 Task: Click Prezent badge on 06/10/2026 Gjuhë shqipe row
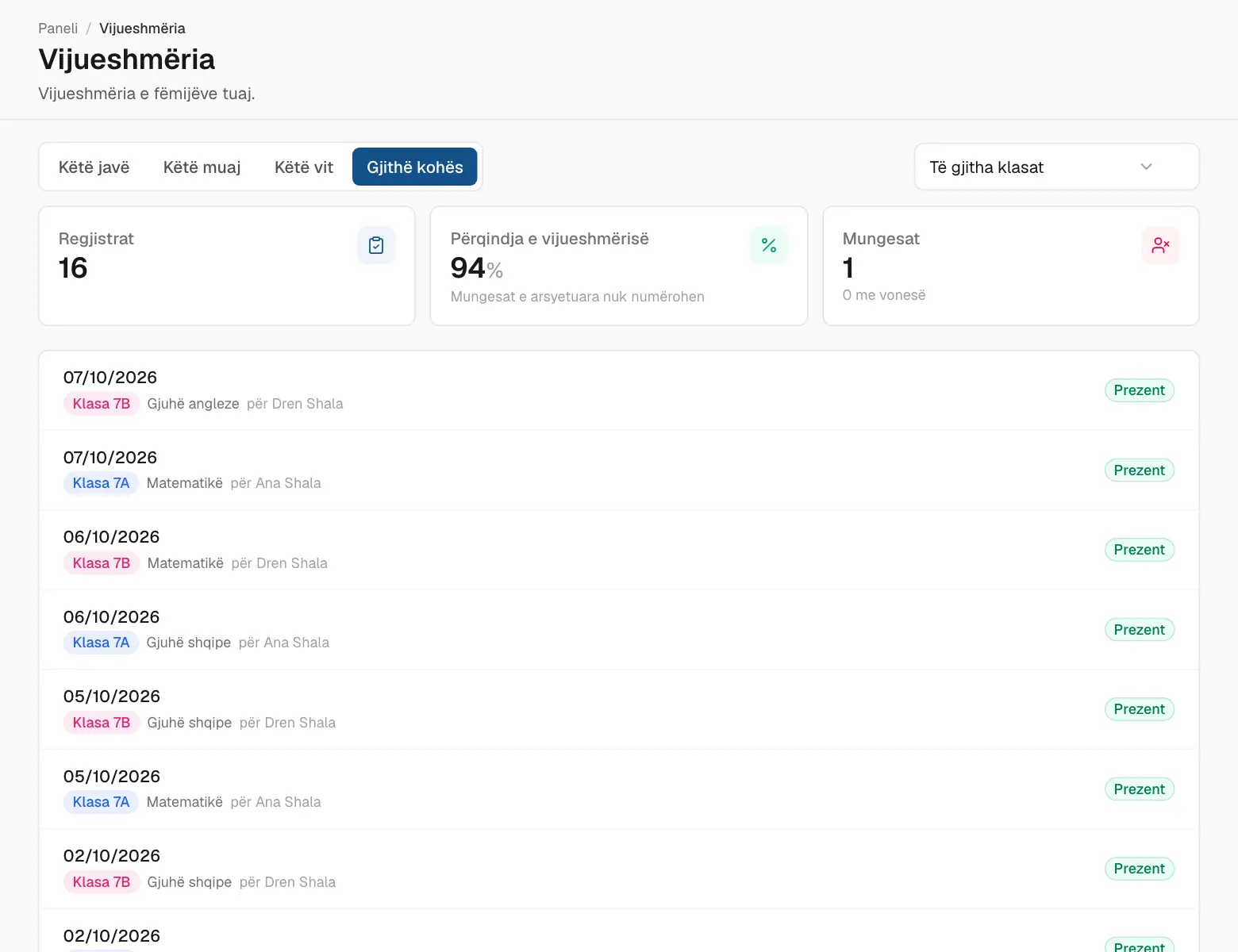[x=1139, y=630]
